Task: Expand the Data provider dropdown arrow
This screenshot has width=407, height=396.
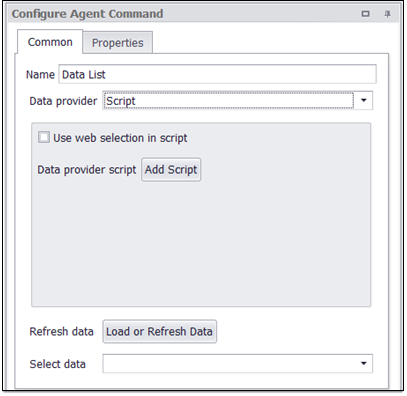Action: click(364, 100)
